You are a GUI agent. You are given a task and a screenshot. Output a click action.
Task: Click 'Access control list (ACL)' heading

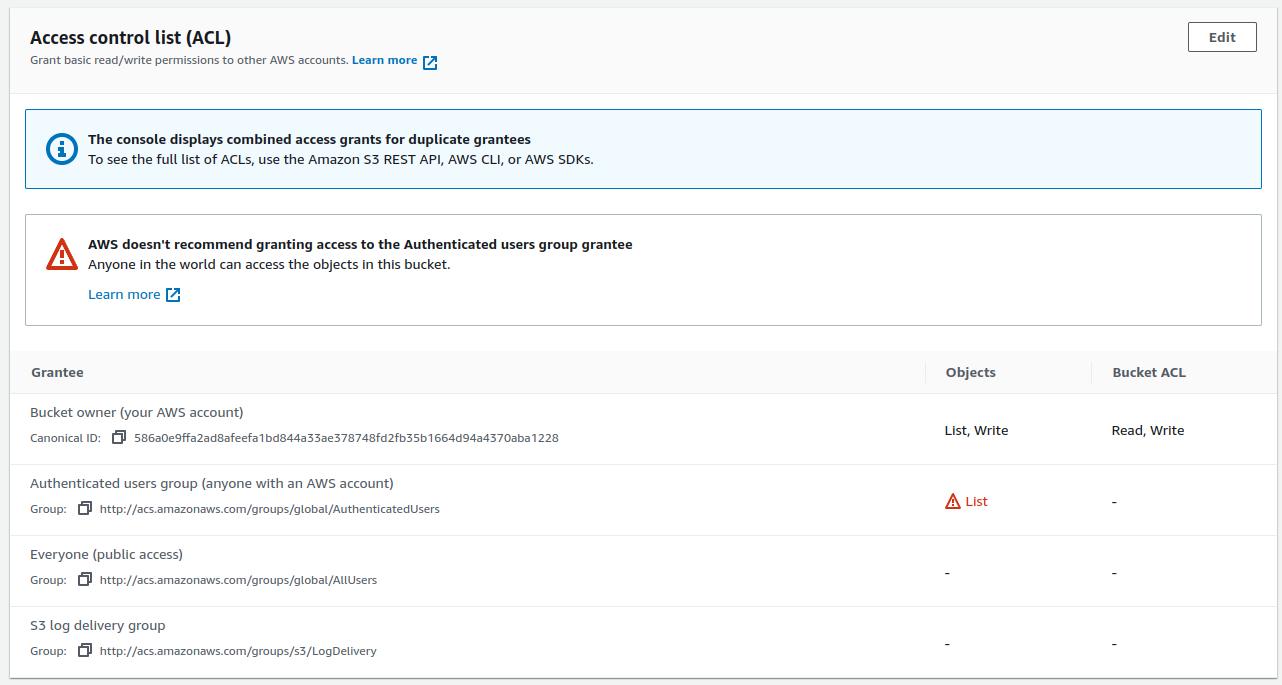[130, 37]
